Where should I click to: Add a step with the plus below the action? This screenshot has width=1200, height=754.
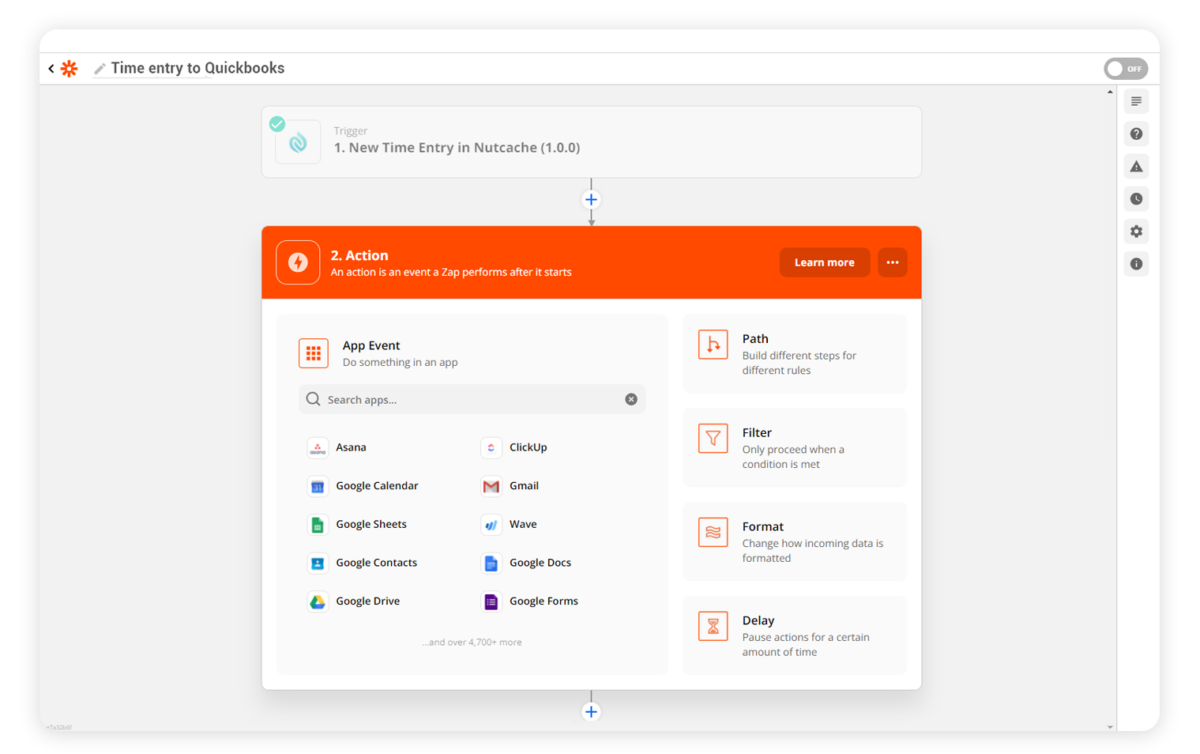coord(591,711)
